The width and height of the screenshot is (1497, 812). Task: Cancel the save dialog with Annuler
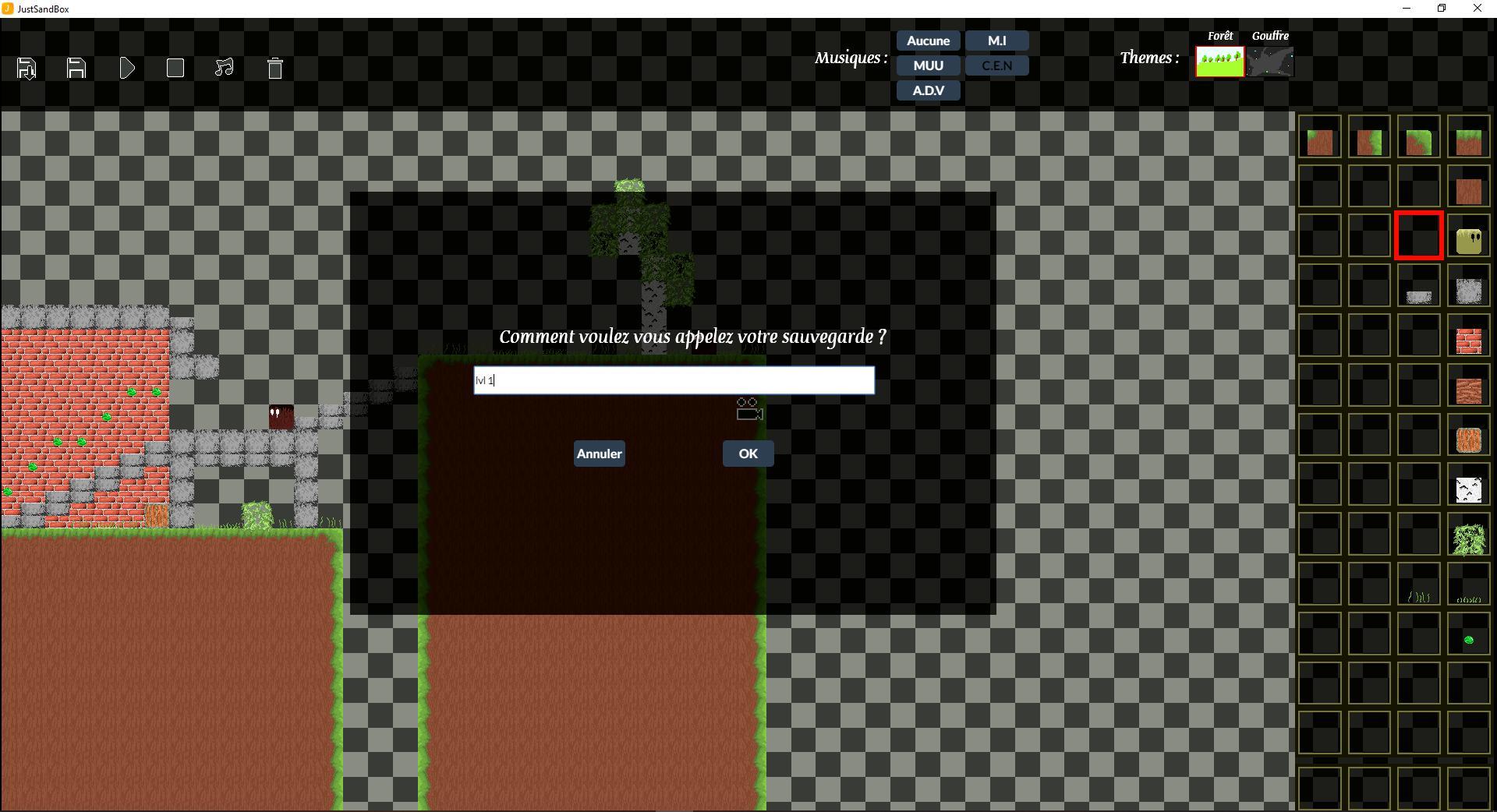point(598,454)
